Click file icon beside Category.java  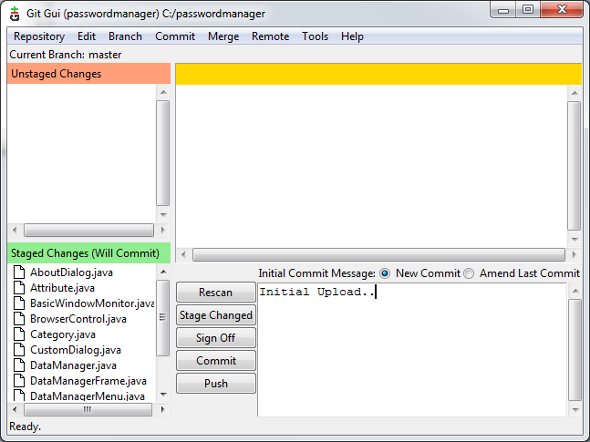(19, 334)
